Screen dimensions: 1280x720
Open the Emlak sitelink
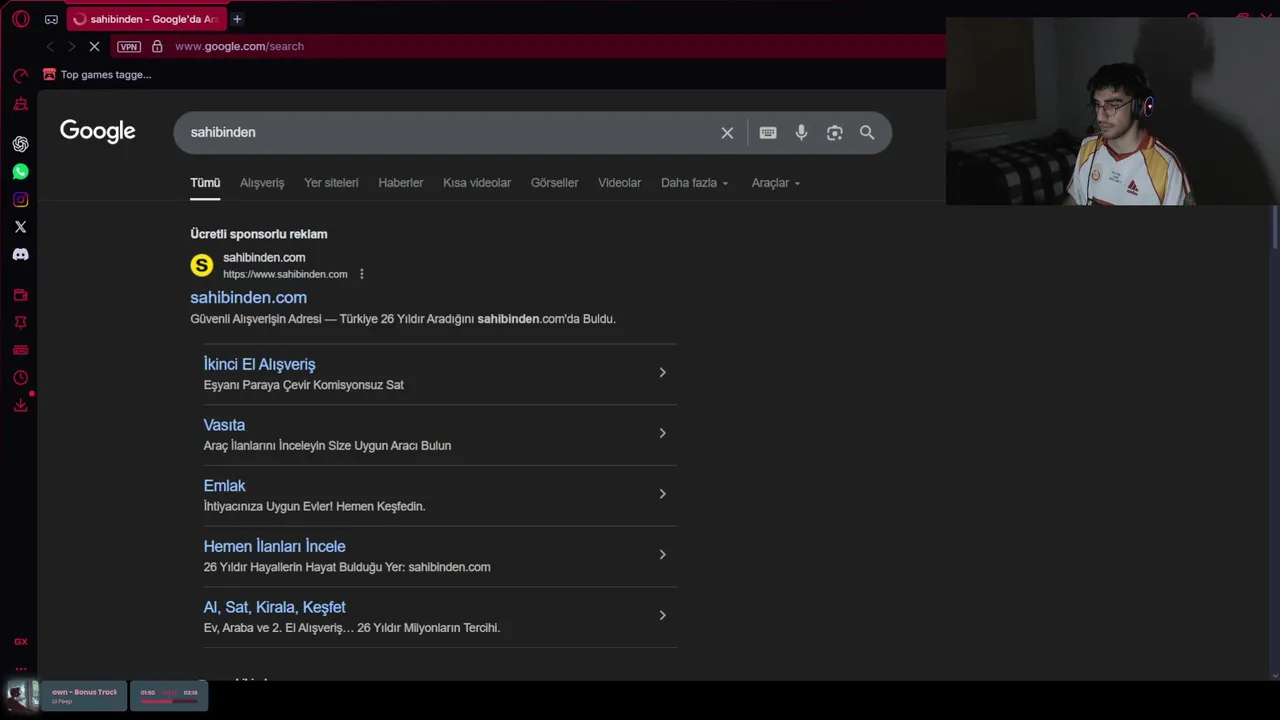(224, 486)
